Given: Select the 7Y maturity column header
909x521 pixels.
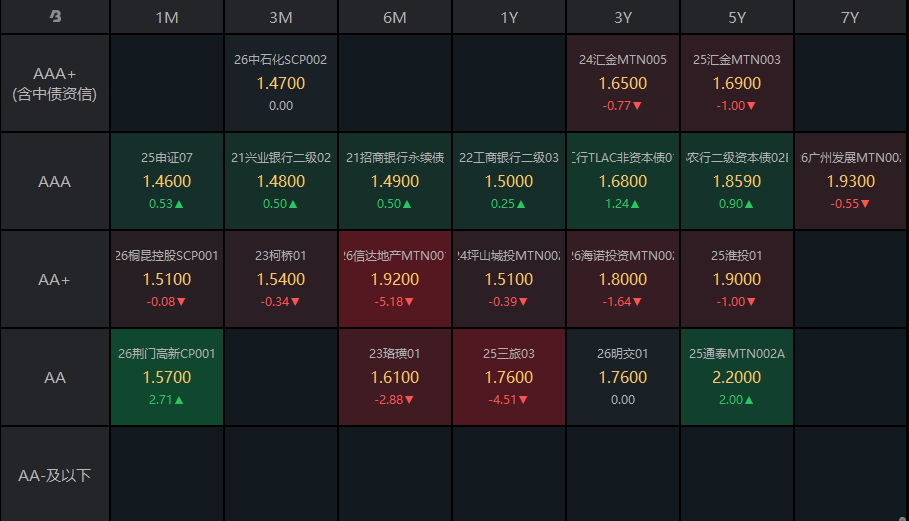Looking at the screenshot, I should (850, 17).
